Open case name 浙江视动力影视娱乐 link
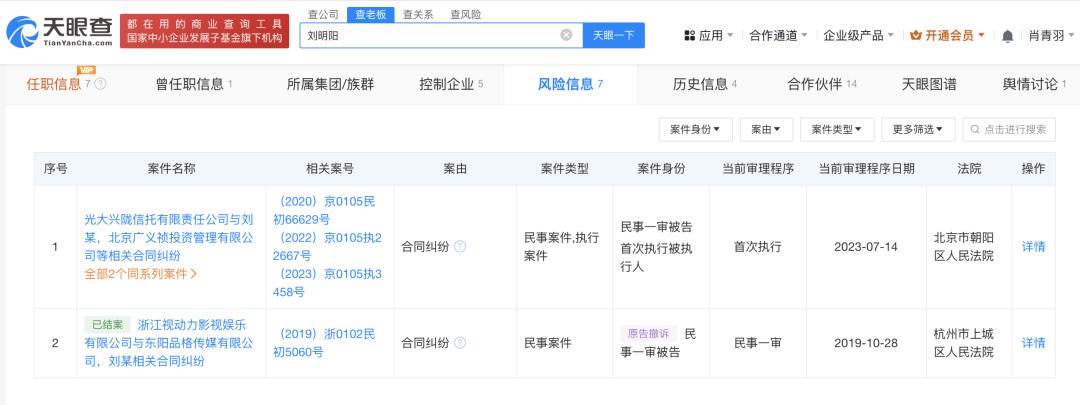This screenshot has height=405, width=1080. click(169, 342)
